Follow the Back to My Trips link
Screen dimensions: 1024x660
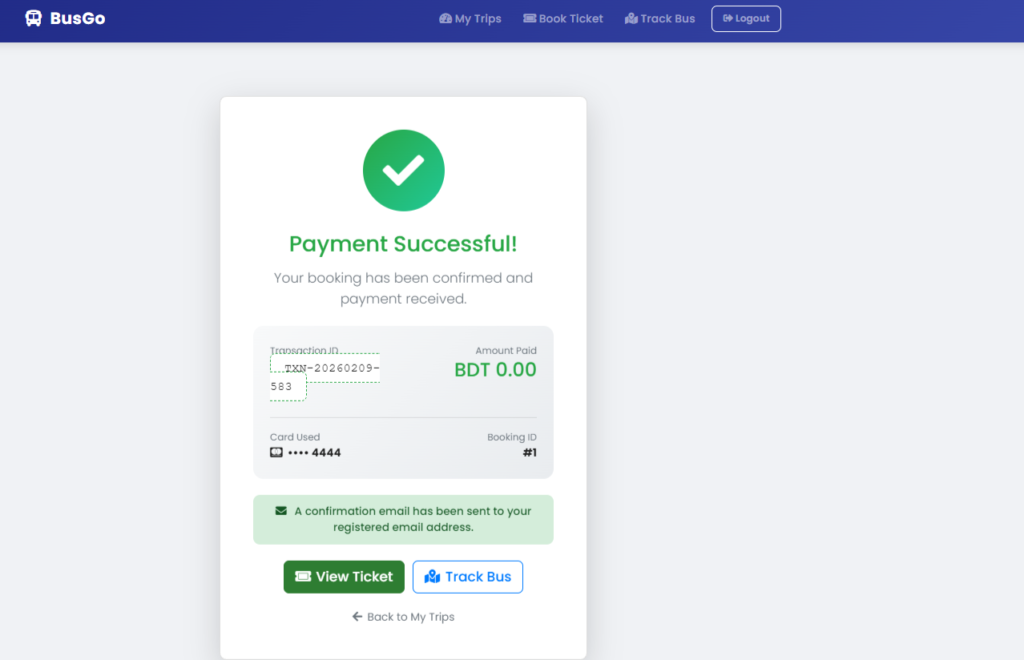[403, 617]
